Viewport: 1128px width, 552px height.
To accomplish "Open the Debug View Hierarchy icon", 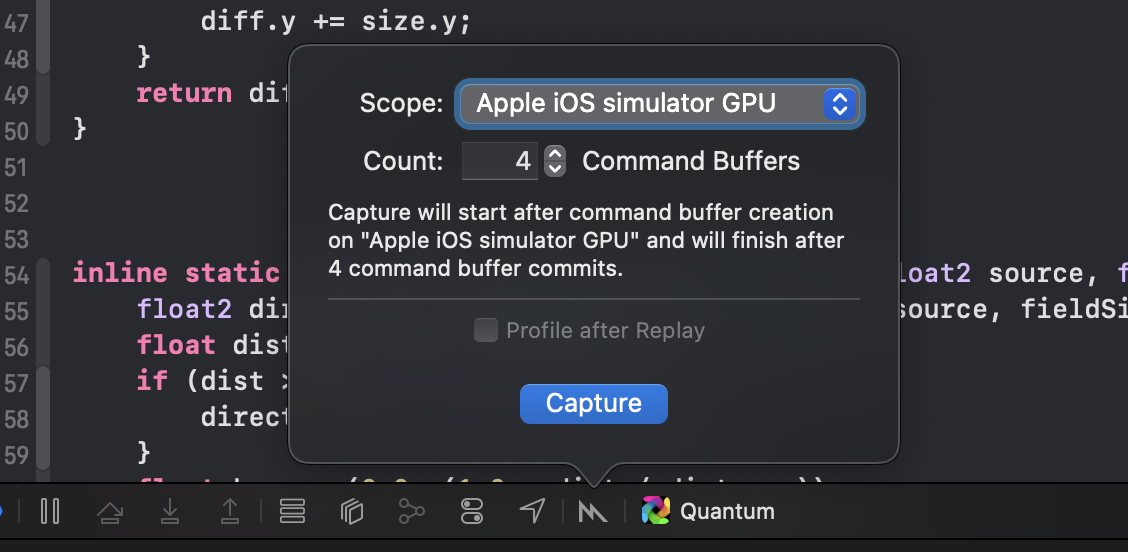I will tap(351, 512).
